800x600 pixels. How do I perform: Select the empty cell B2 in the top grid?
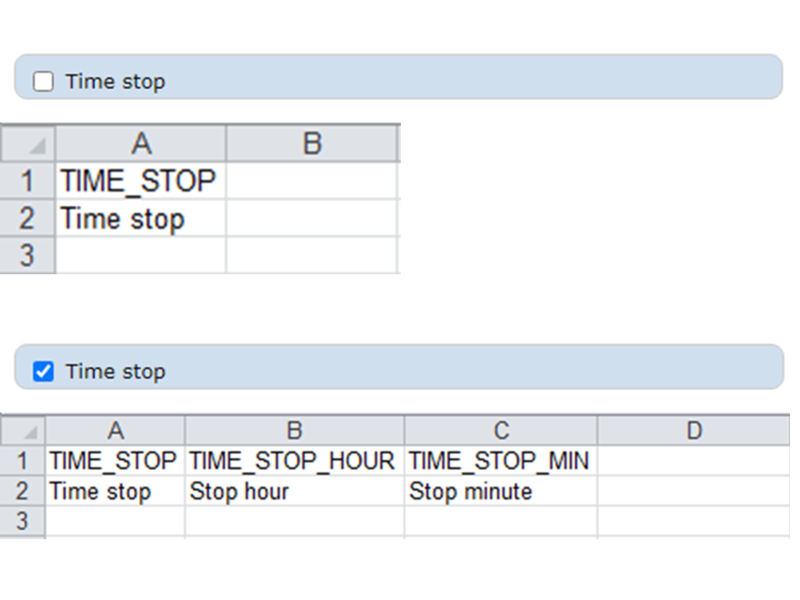point(313,219)
